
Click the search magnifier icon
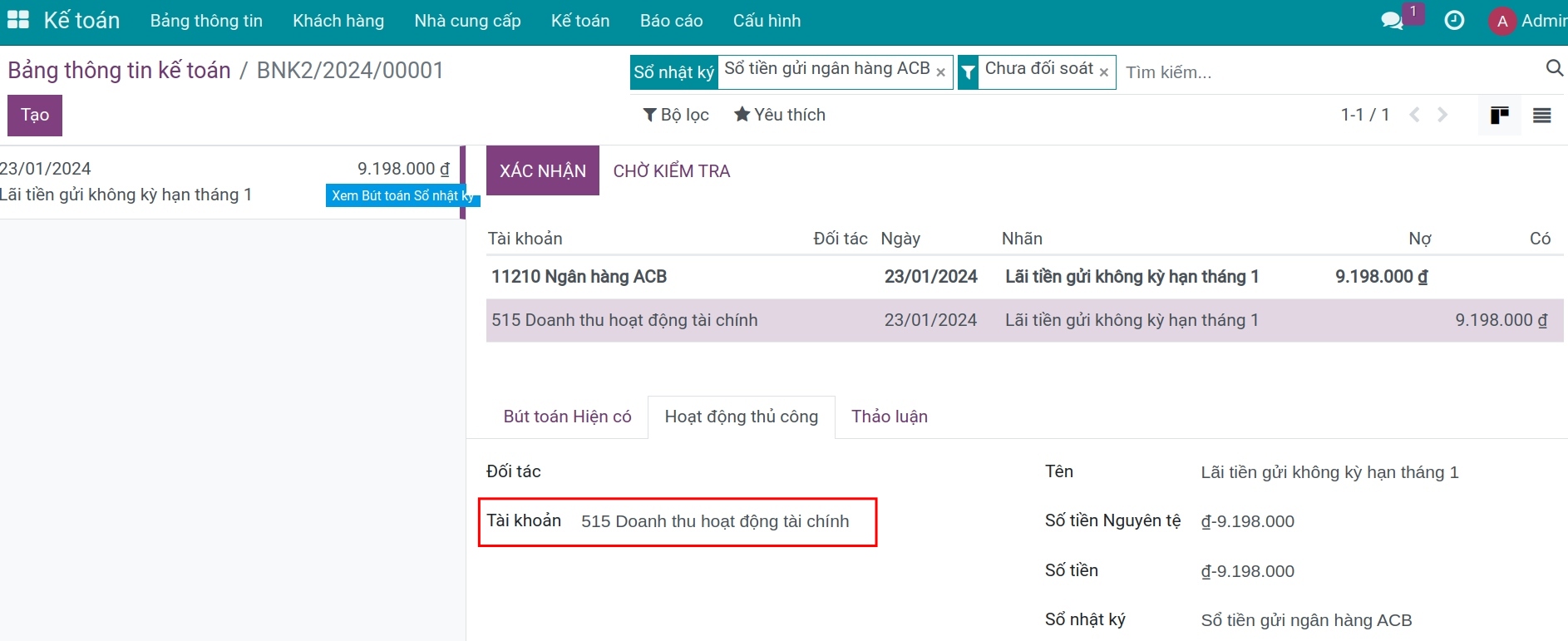click(1553, 69)
